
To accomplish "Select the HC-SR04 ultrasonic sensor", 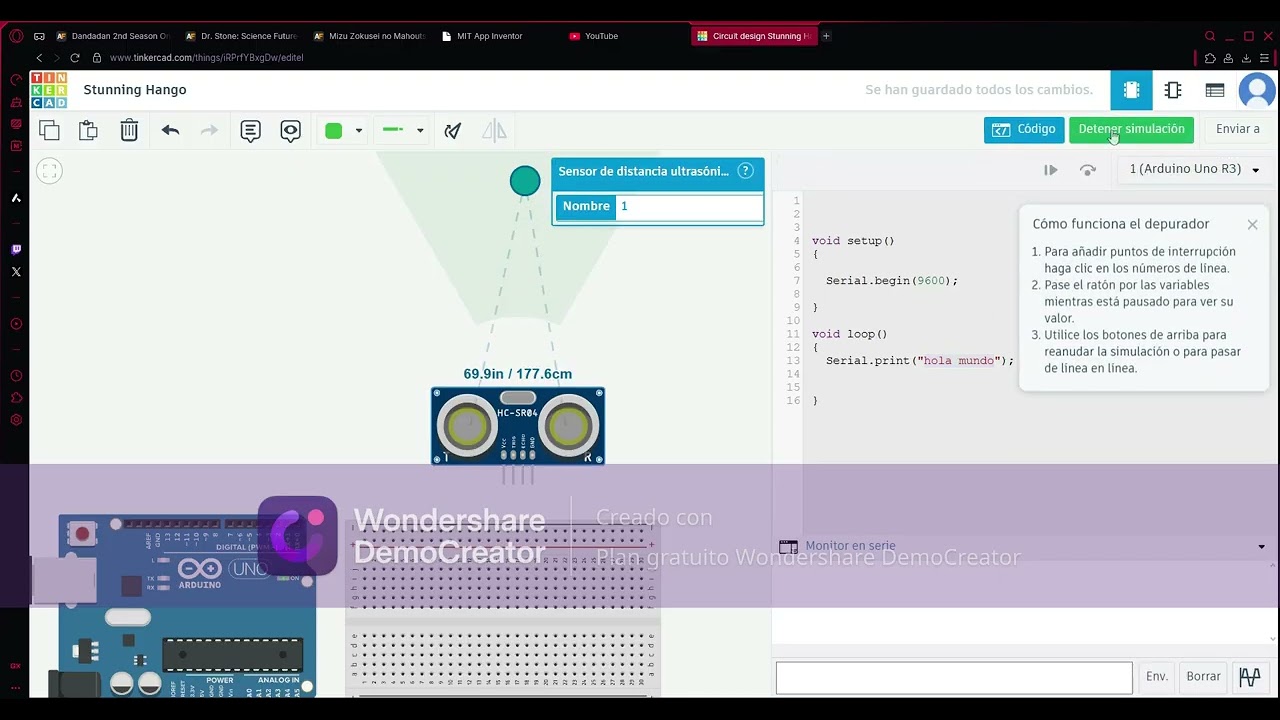I will pyautogui.click(x=518, y=426).
